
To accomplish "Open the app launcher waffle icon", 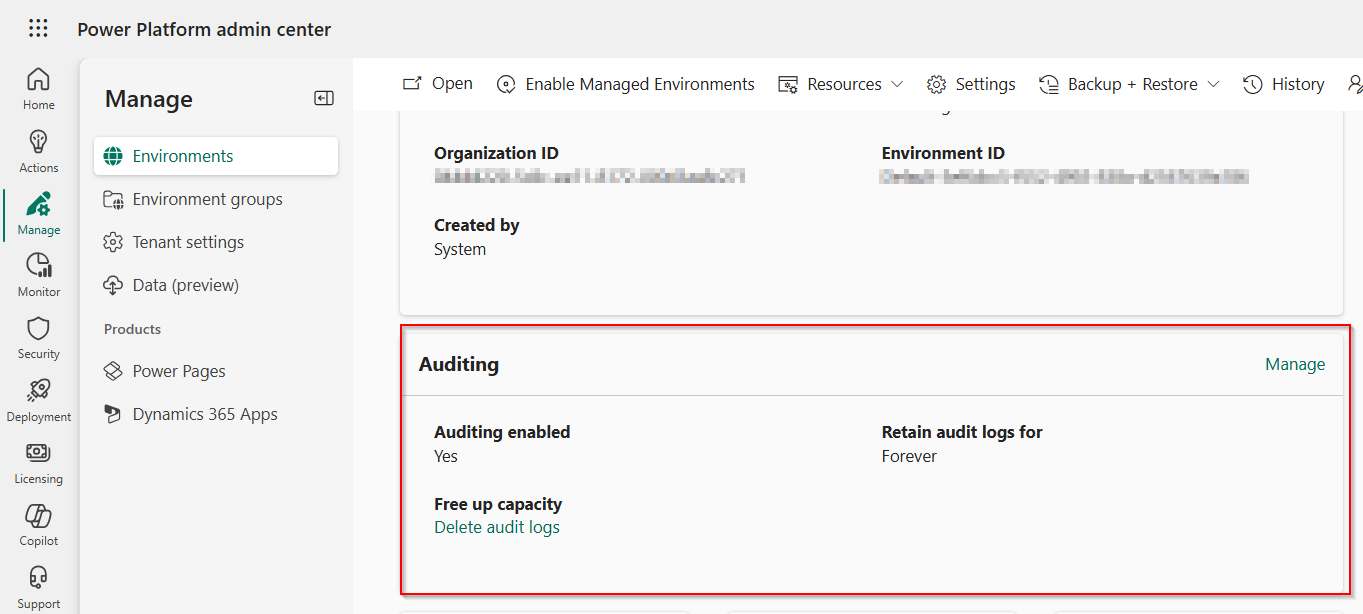I will coord(38,29).
